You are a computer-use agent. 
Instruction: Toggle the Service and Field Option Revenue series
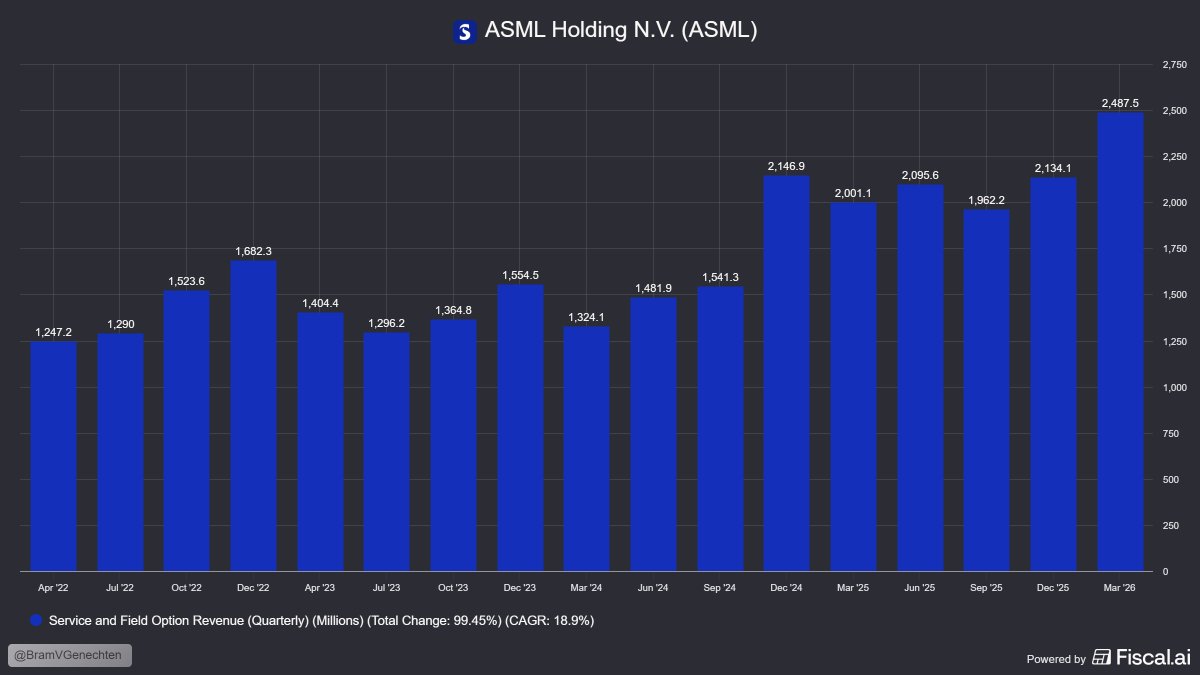(310, 620)
